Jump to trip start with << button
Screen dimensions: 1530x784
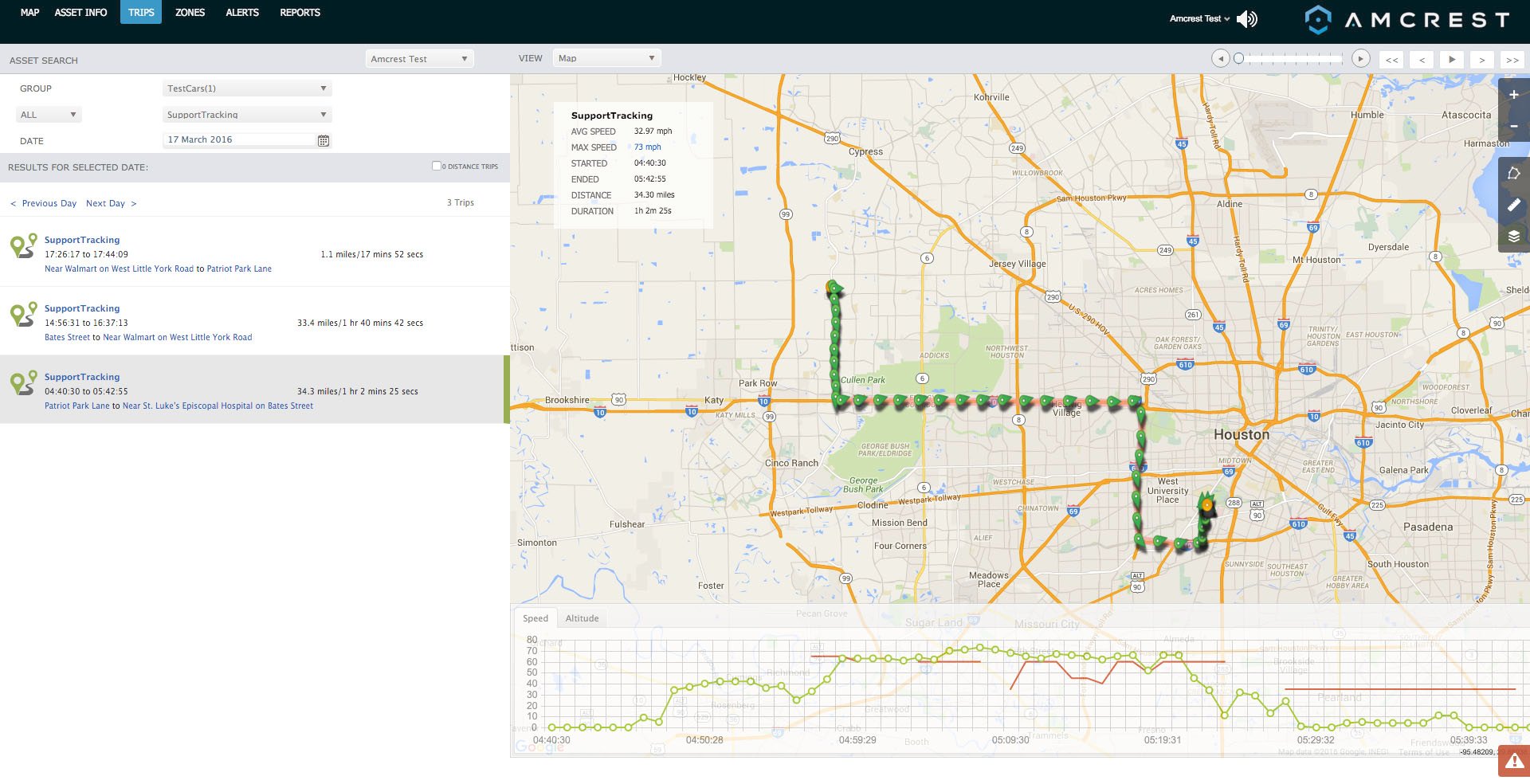(1391, 60)
